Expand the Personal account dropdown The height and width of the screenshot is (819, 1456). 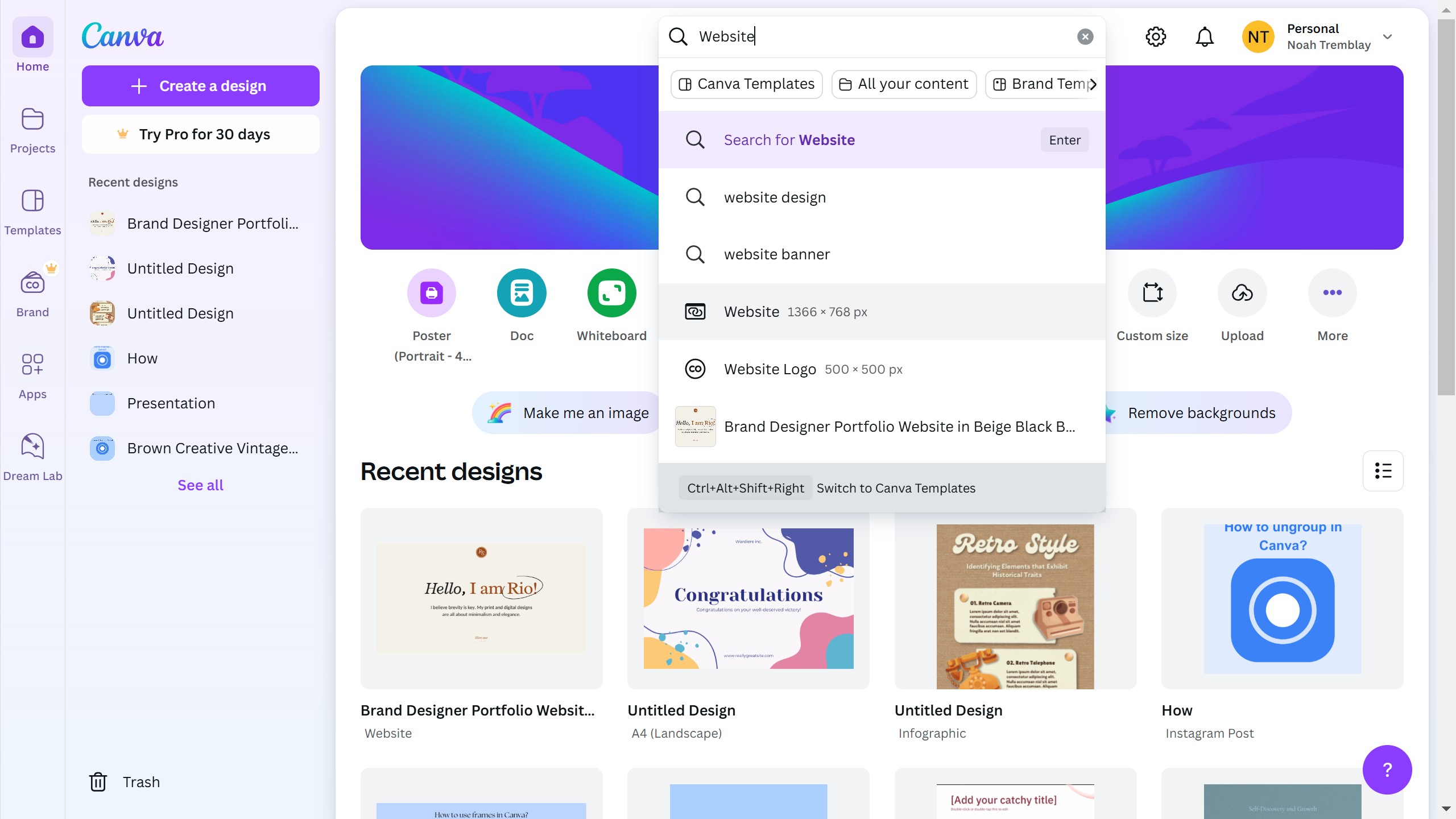(1387, 37)
